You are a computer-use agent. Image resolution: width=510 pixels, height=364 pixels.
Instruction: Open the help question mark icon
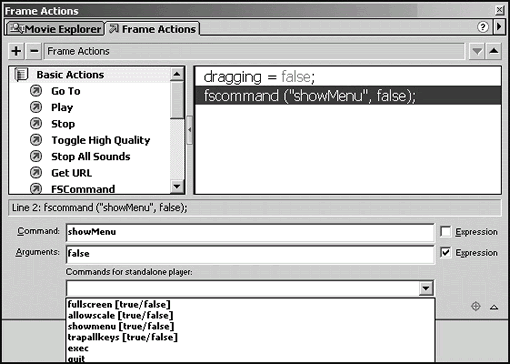482,27
